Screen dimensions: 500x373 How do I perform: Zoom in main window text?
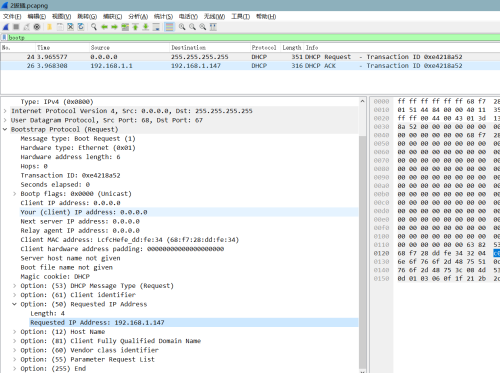point(182,27)
